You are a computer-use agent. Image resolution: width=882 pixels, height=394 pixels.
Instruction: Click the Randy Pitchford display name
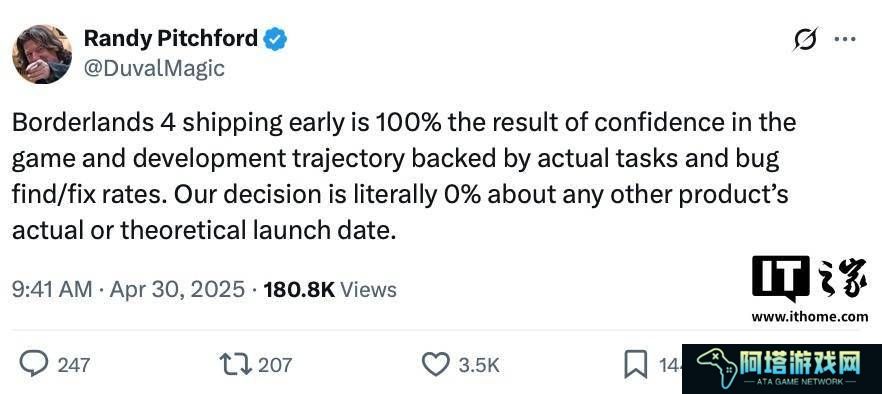(171, 39)
